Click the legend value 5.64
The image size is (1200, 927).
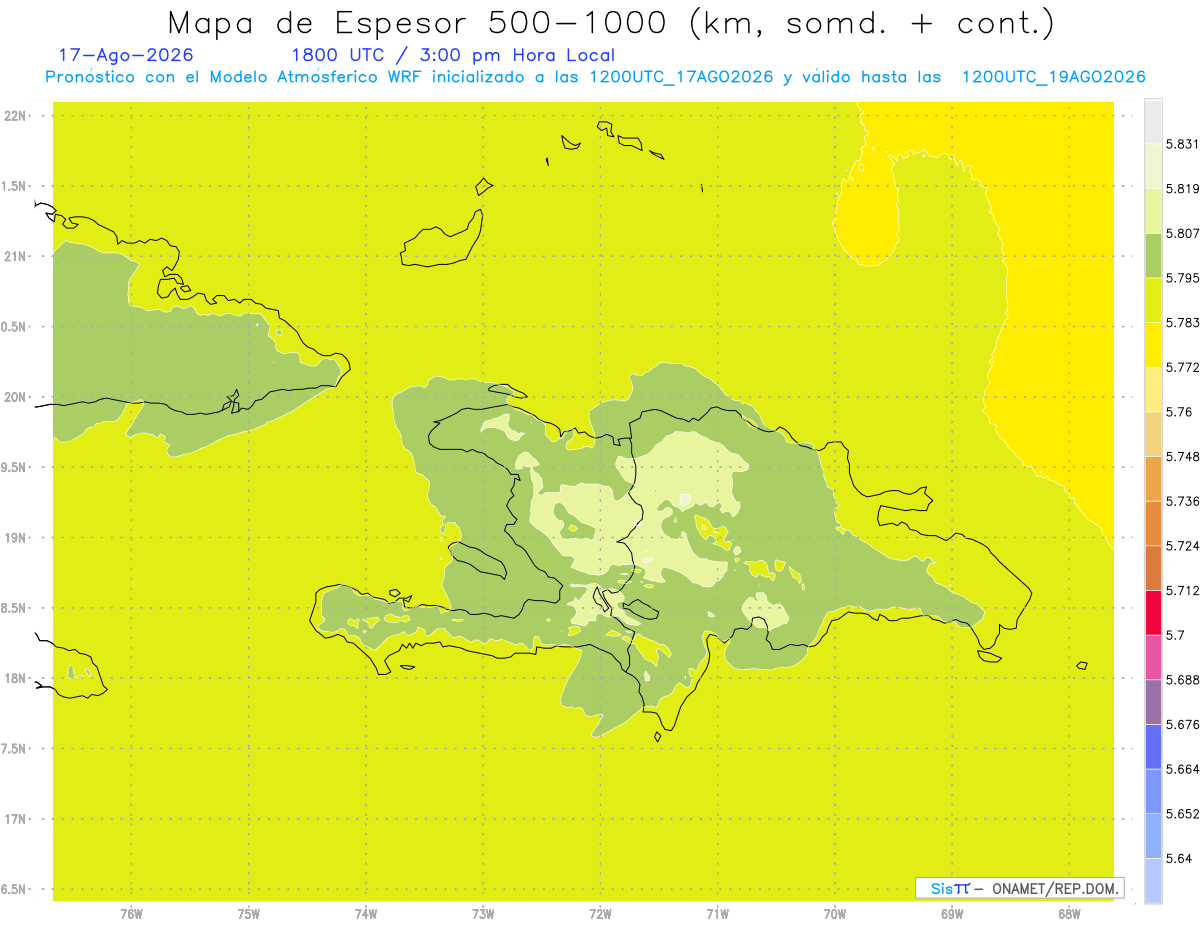(1181, 858)
